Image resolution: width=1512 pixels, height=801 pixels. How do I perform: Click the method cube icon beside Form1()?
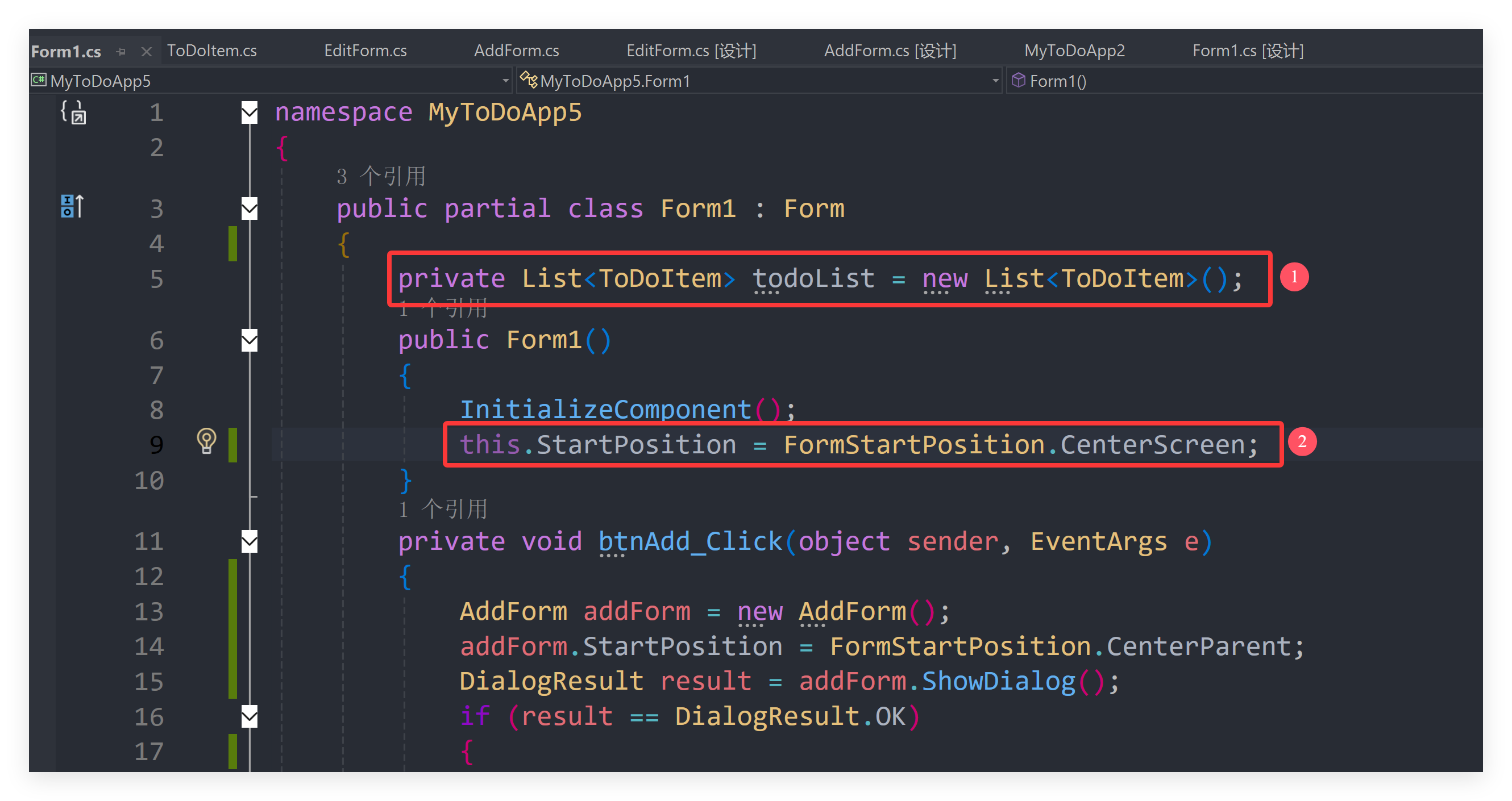[x=1019, y=81]
